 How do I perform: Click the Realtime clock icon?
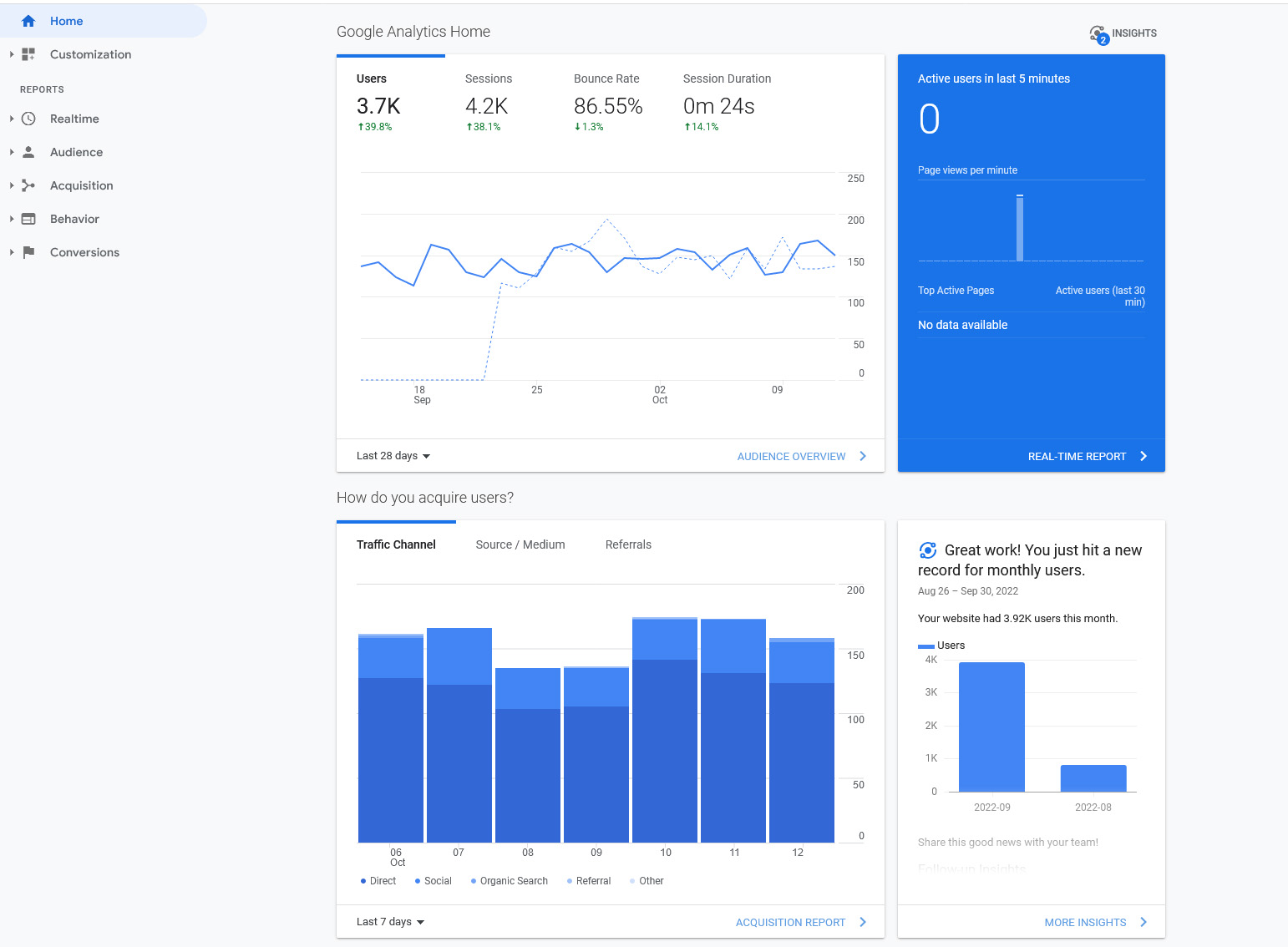coord(28,119)
